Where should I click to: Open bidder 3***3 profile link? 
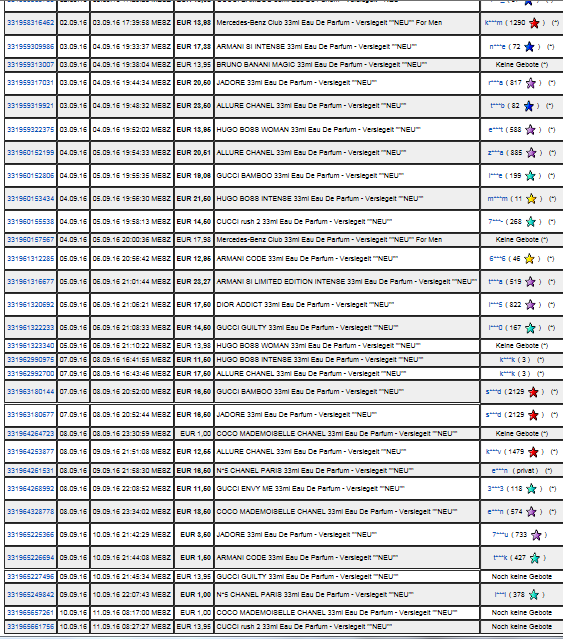(x=495, y=489)
